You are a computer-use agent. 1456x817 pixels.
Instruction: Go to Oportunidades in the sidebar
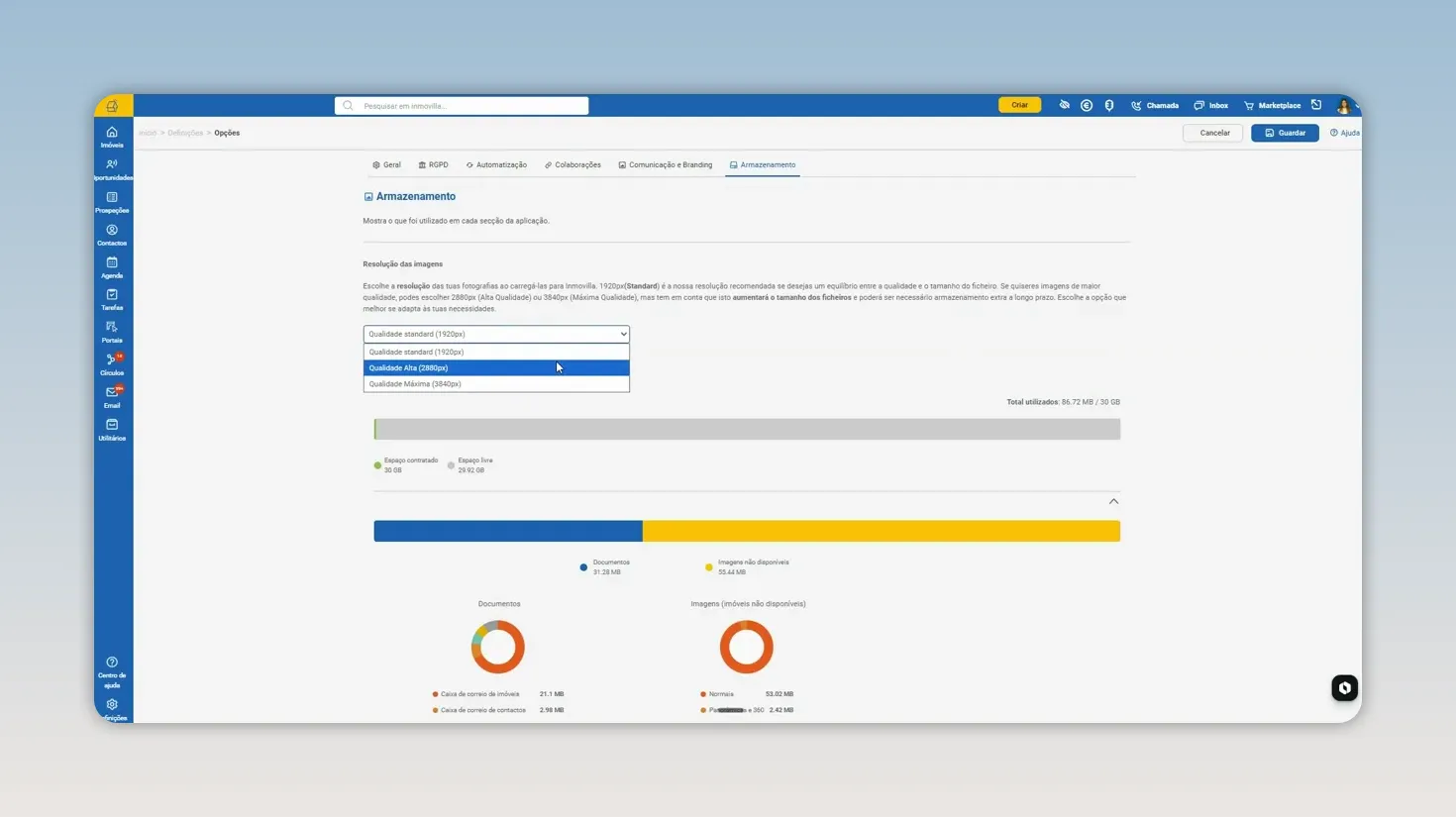pyautogui.click(x=112, y=169)
